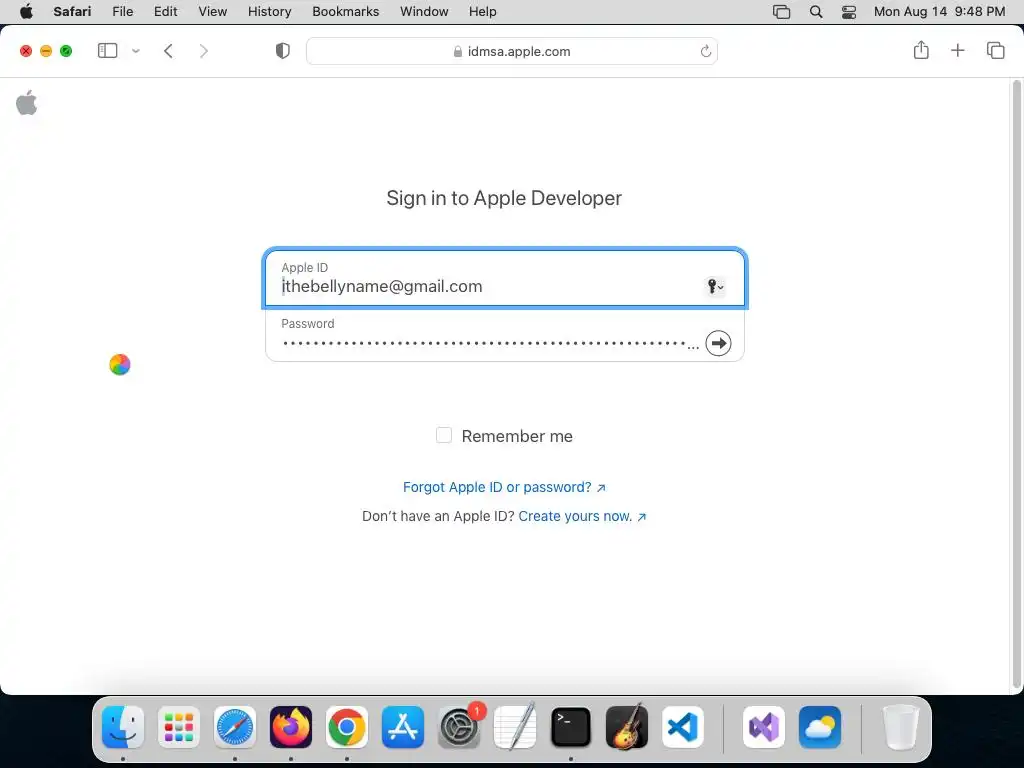Open Visual Studio purple icon in Dock
The image size is (1024, 768).
pyautogui.click(x=764, y=727)
